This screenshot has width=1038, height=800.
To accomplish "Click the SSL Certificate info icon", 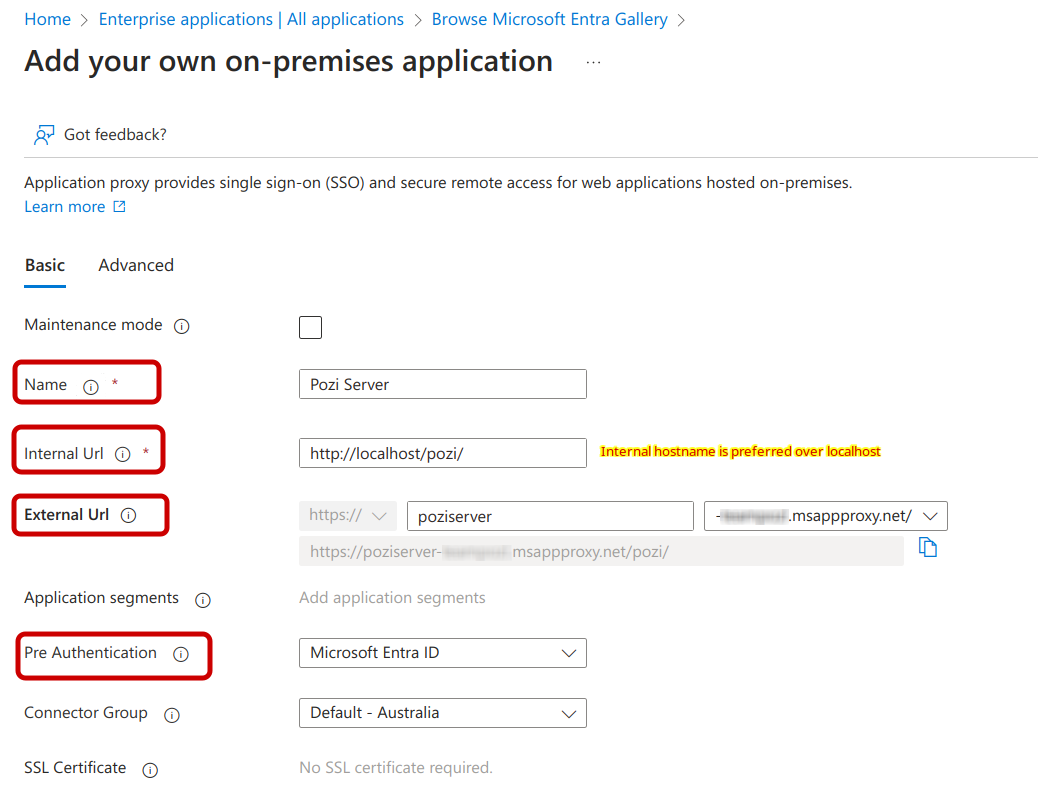I will (150, 770).
